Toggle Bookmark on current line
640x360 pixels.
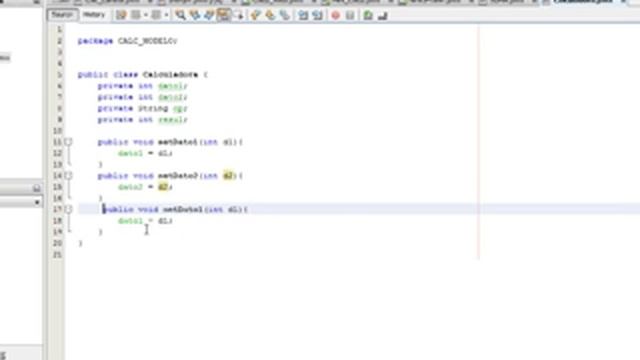285,16
